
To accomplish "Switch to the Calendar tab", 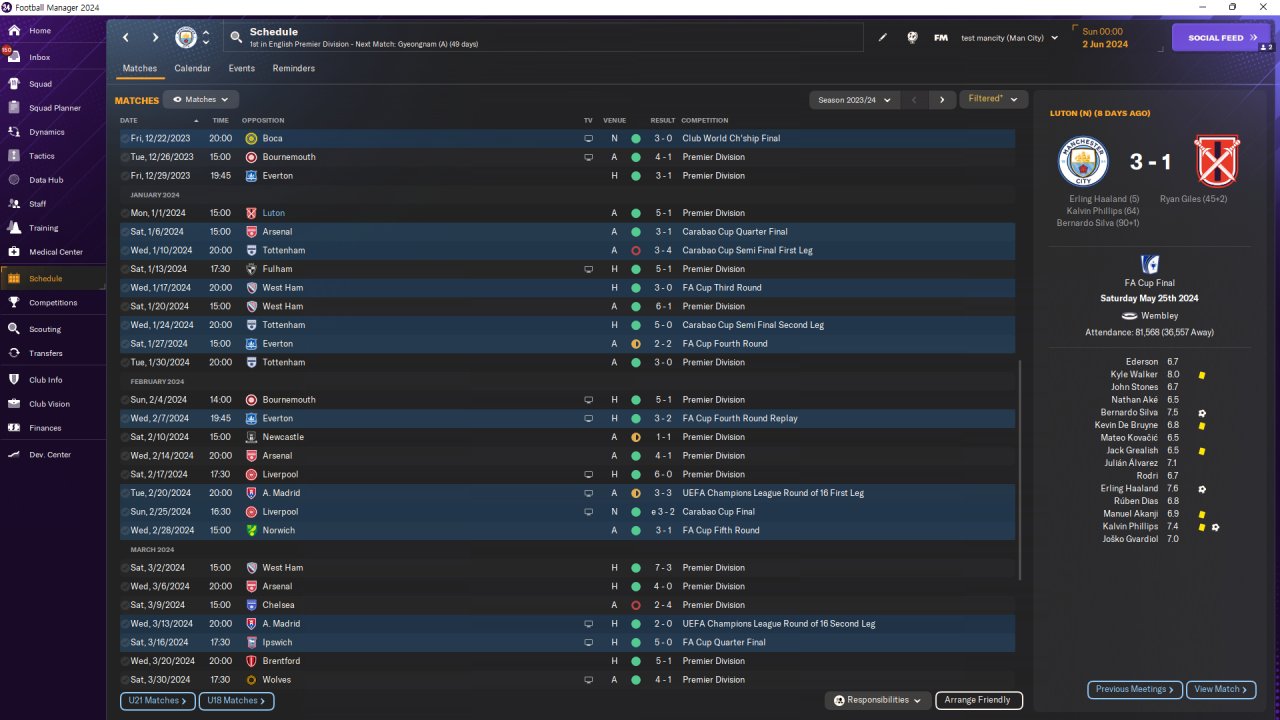I will (192, 69).
